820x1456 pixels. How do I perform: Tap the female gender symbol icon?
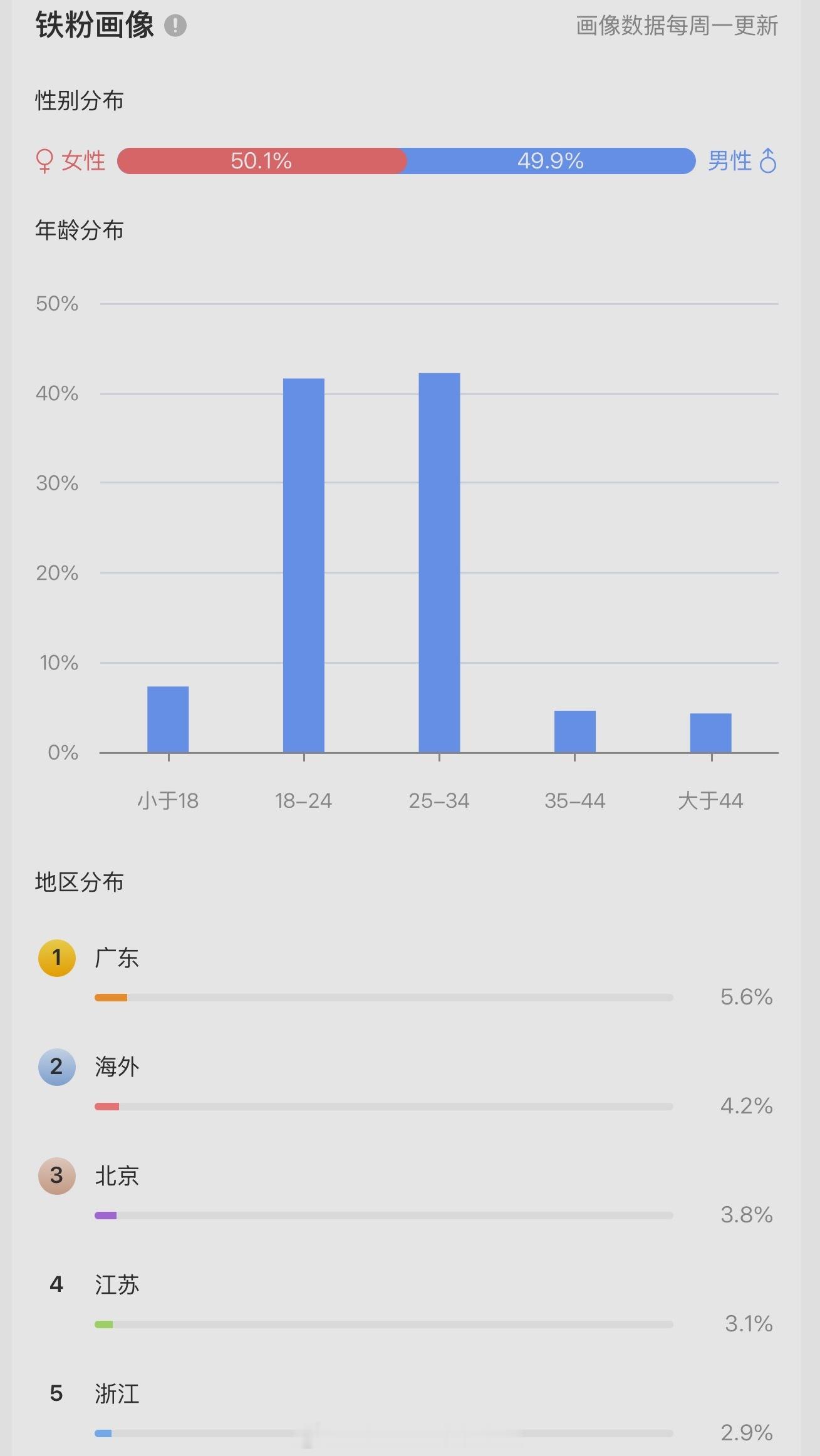point(44,161)
